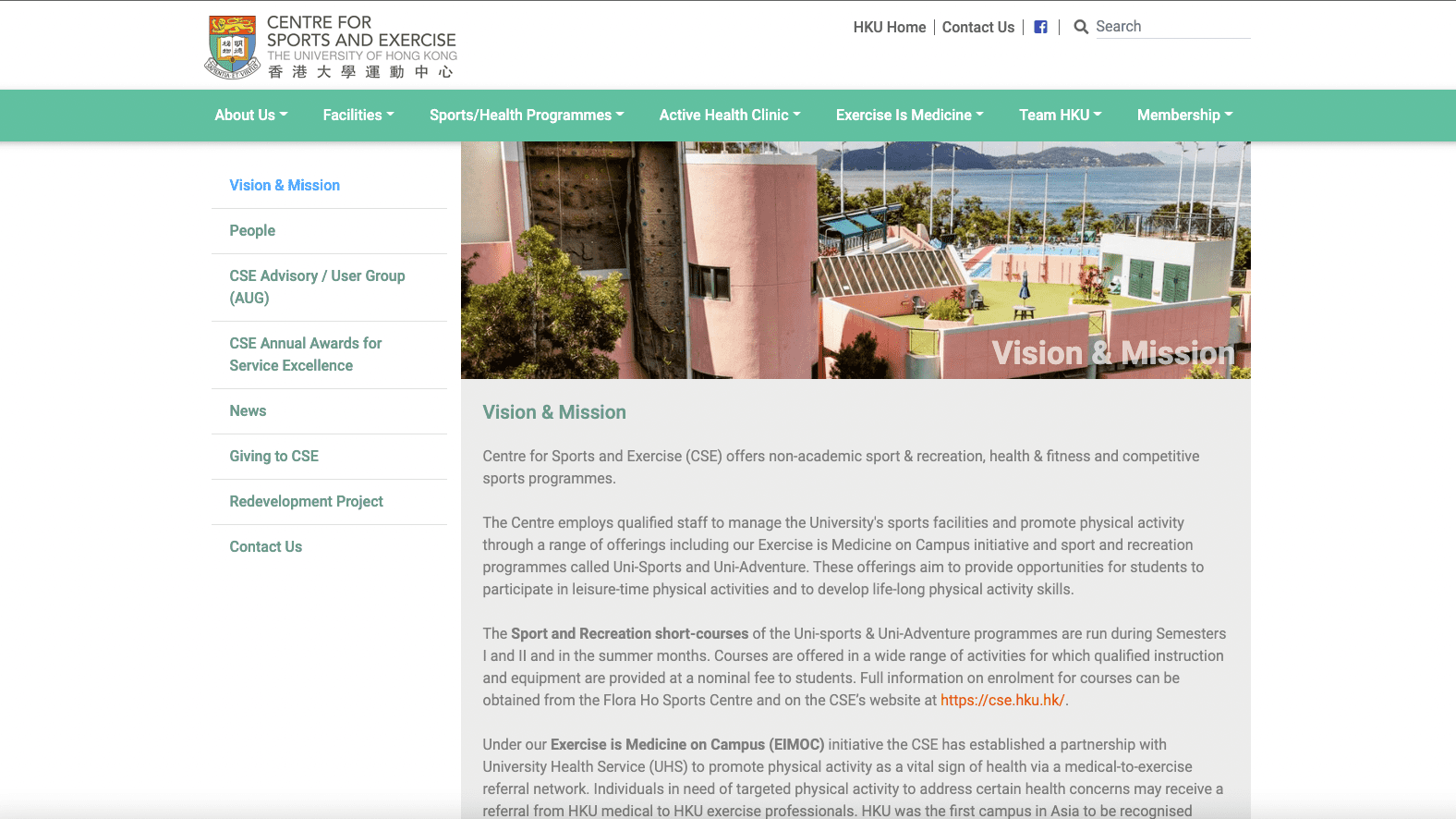1456x819 pixels.
Task: Open the Contact Us header link
Action: 978,28
